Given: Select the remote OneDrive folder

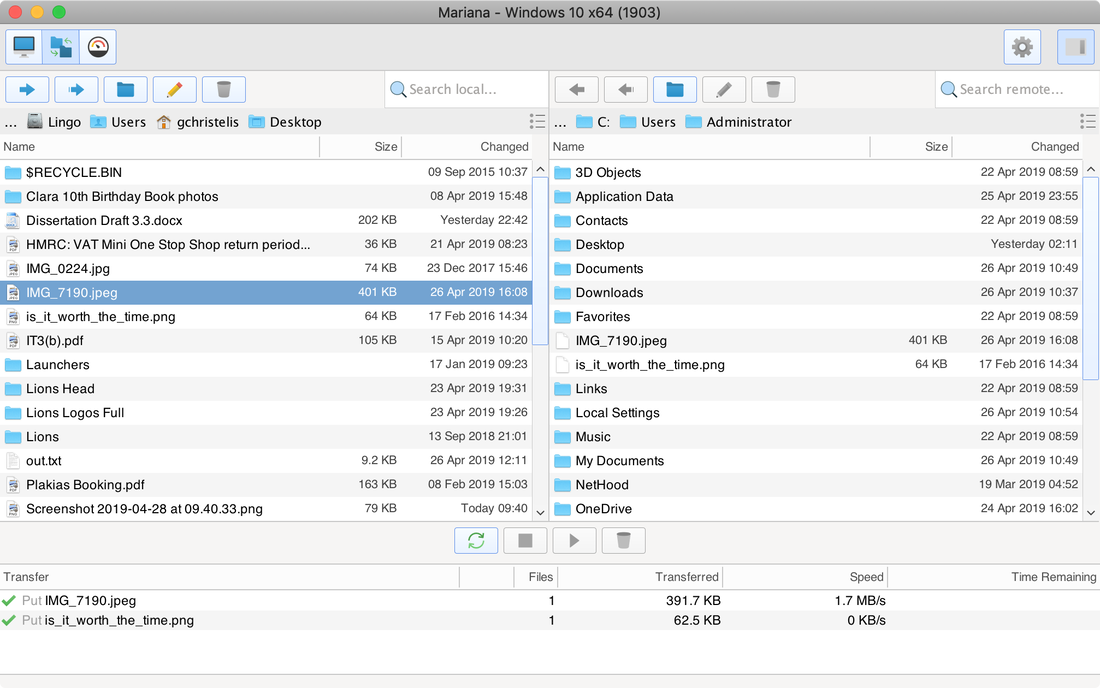Looking at the screenshot, I should 817,509.
